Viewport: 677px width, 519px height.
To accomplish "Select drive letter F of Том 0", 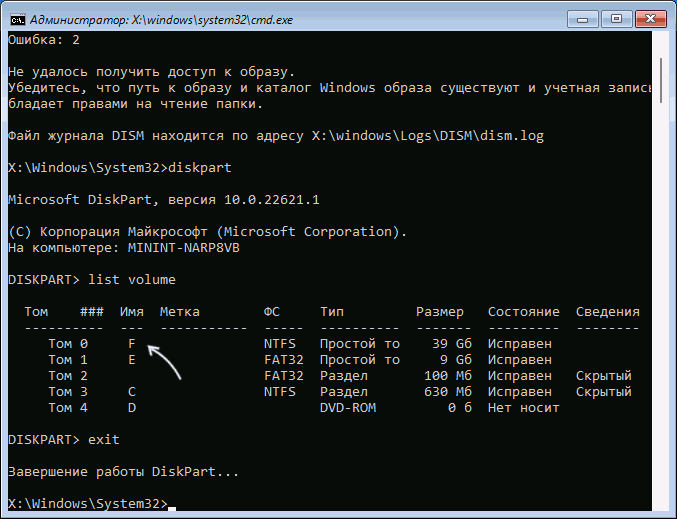I will tap(129, 344).
